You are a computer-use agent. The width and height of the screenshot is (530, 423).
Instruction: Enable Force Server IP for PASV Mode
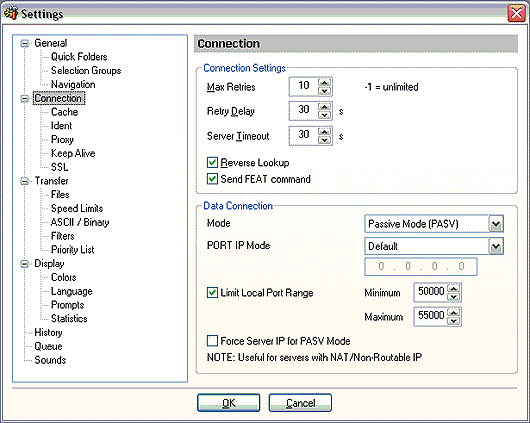point(212,341)
